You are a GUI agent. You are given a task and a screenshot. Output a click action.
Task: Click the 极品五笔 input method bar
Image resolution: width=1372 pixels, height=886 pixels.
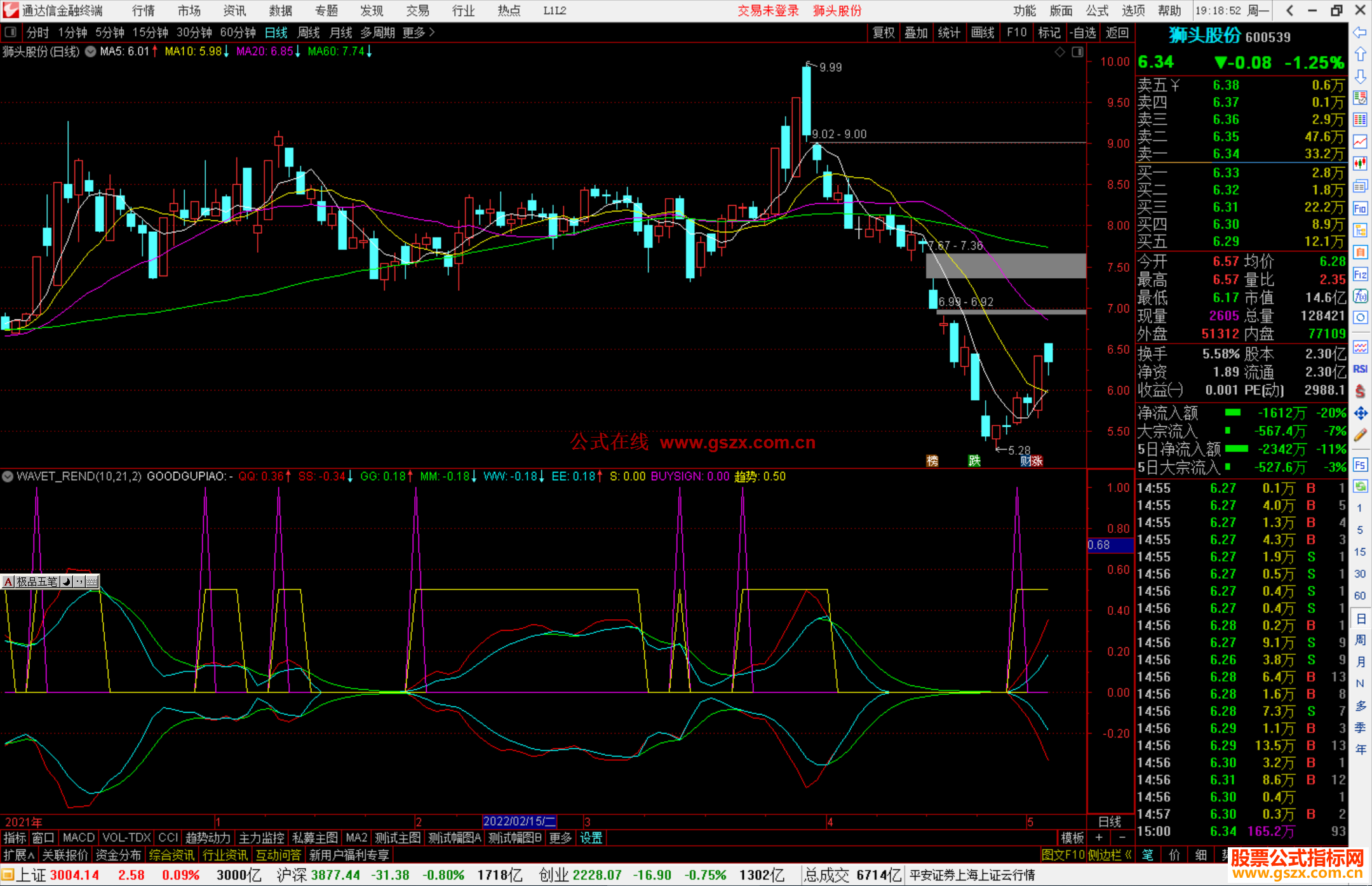tap(50, 581)
